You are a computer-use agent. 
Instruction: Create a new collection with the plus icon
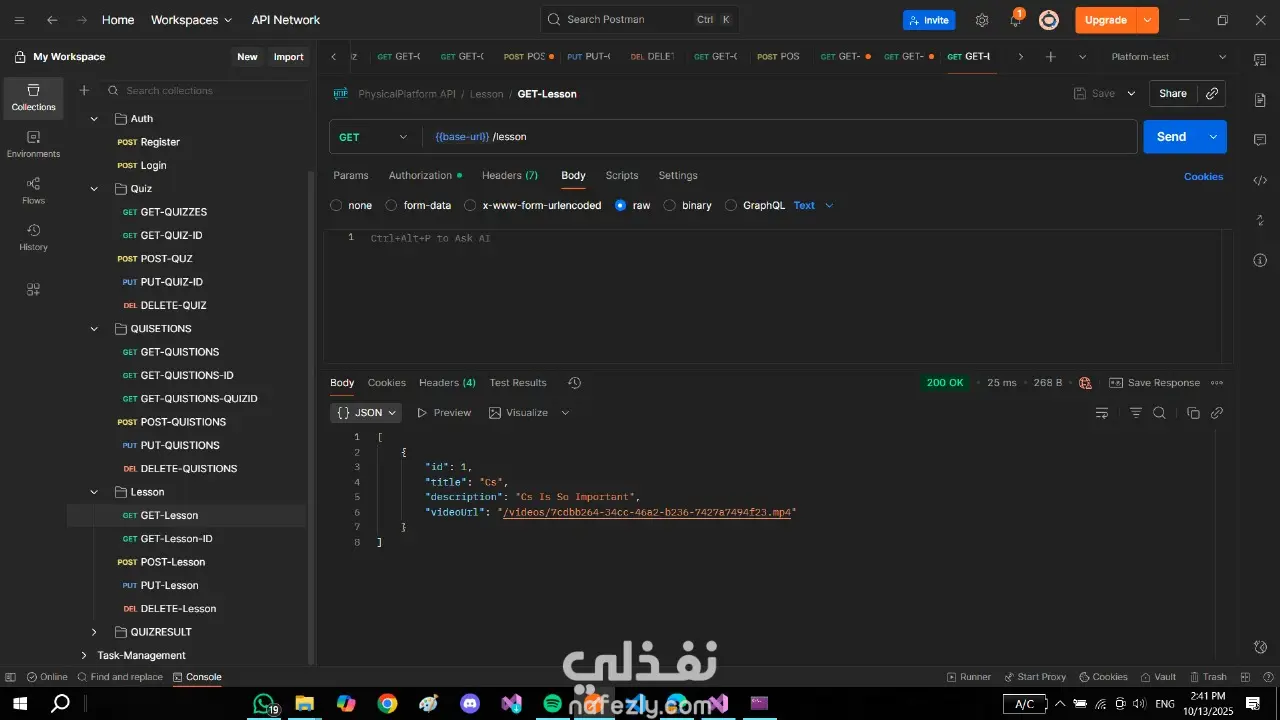point(84,90)
